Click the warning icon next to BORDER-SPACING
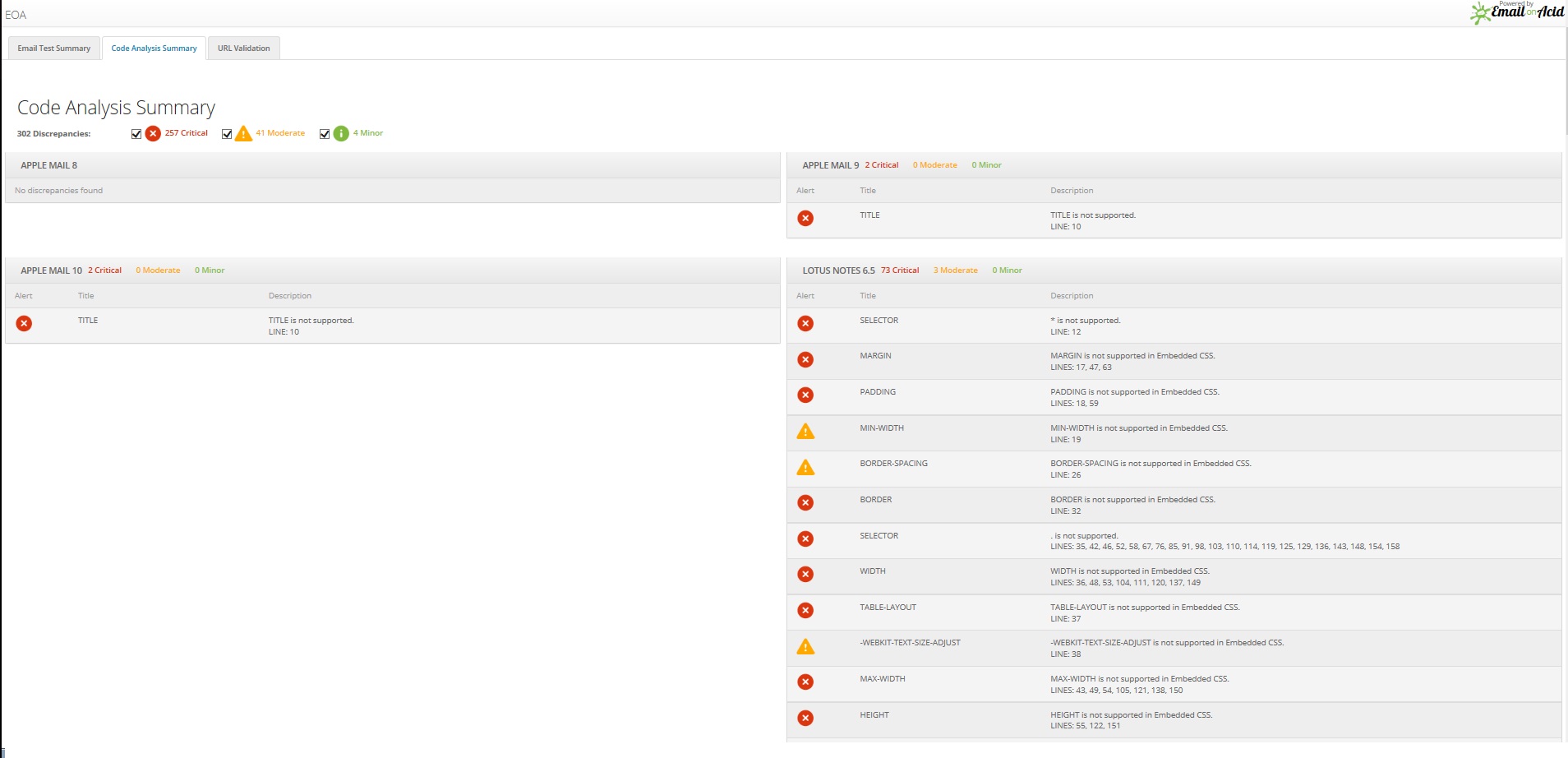 coord(805,468)
